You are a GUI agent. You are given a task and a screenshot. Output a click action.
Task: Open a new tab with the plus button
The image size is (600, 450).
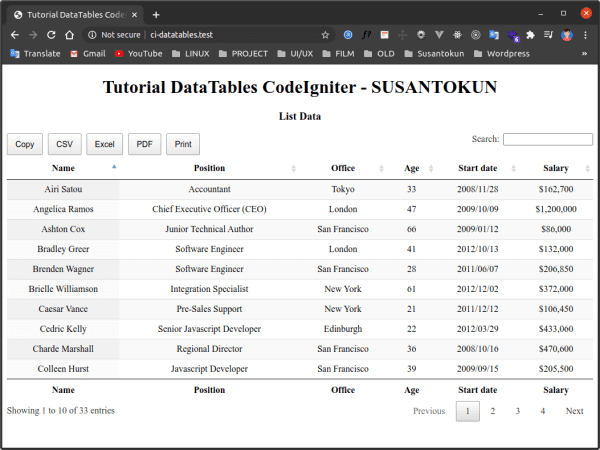point(156,15)
